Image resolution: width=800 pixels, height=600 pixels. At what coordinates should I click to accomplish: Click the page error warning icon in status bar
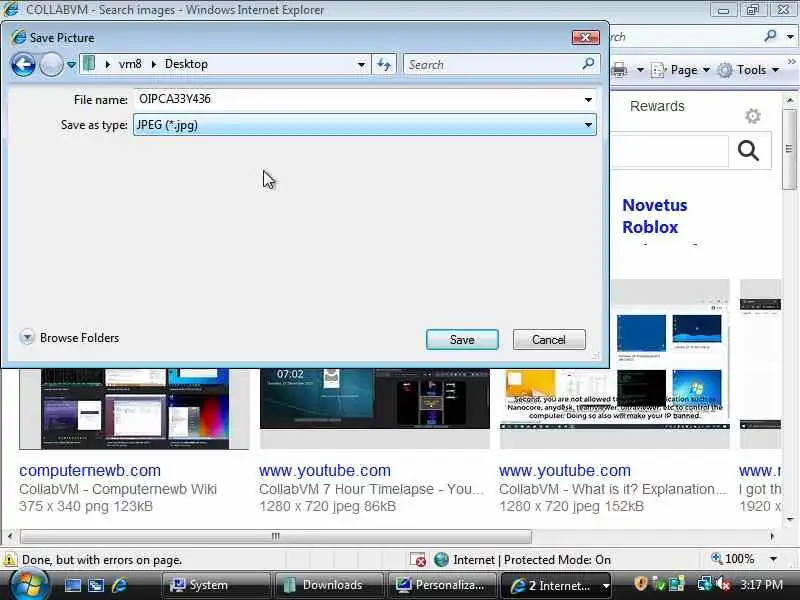click(9, 560)
